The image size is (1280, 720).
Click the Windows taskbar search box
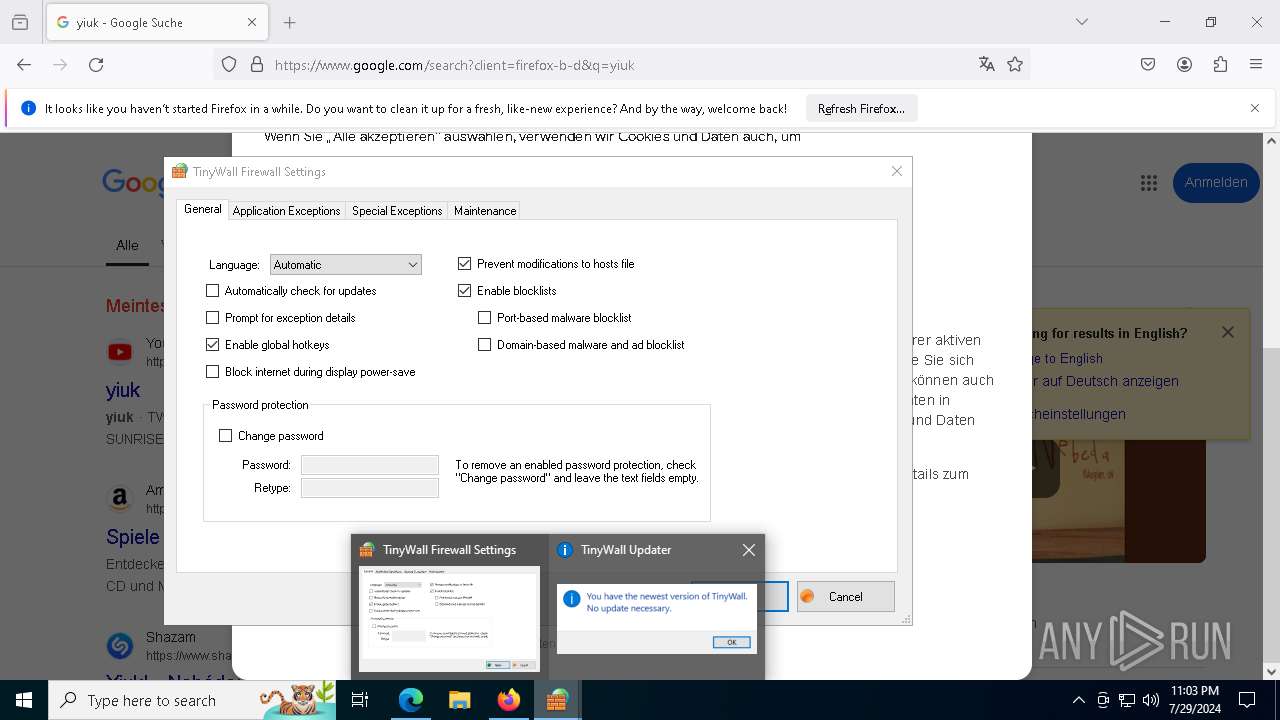coord(194,700)
